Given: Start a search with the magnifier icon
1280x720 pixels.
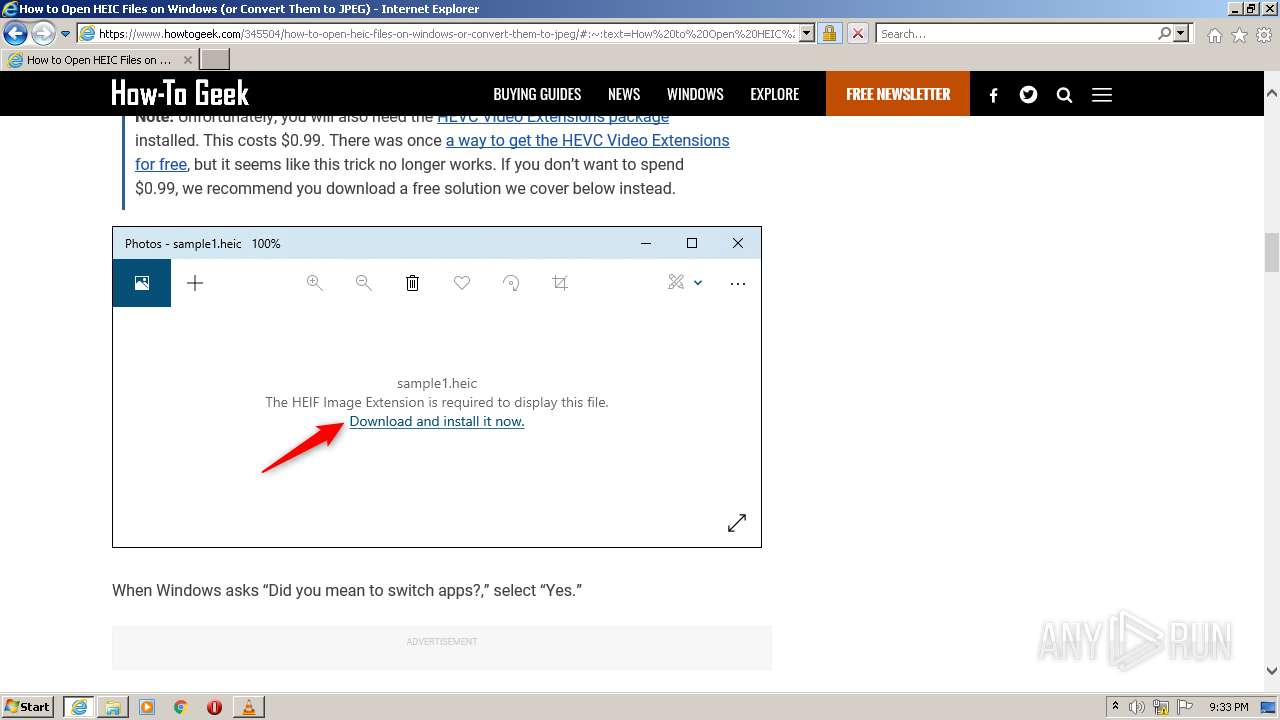Looking at the screenshot, I should click(1164, 33).
